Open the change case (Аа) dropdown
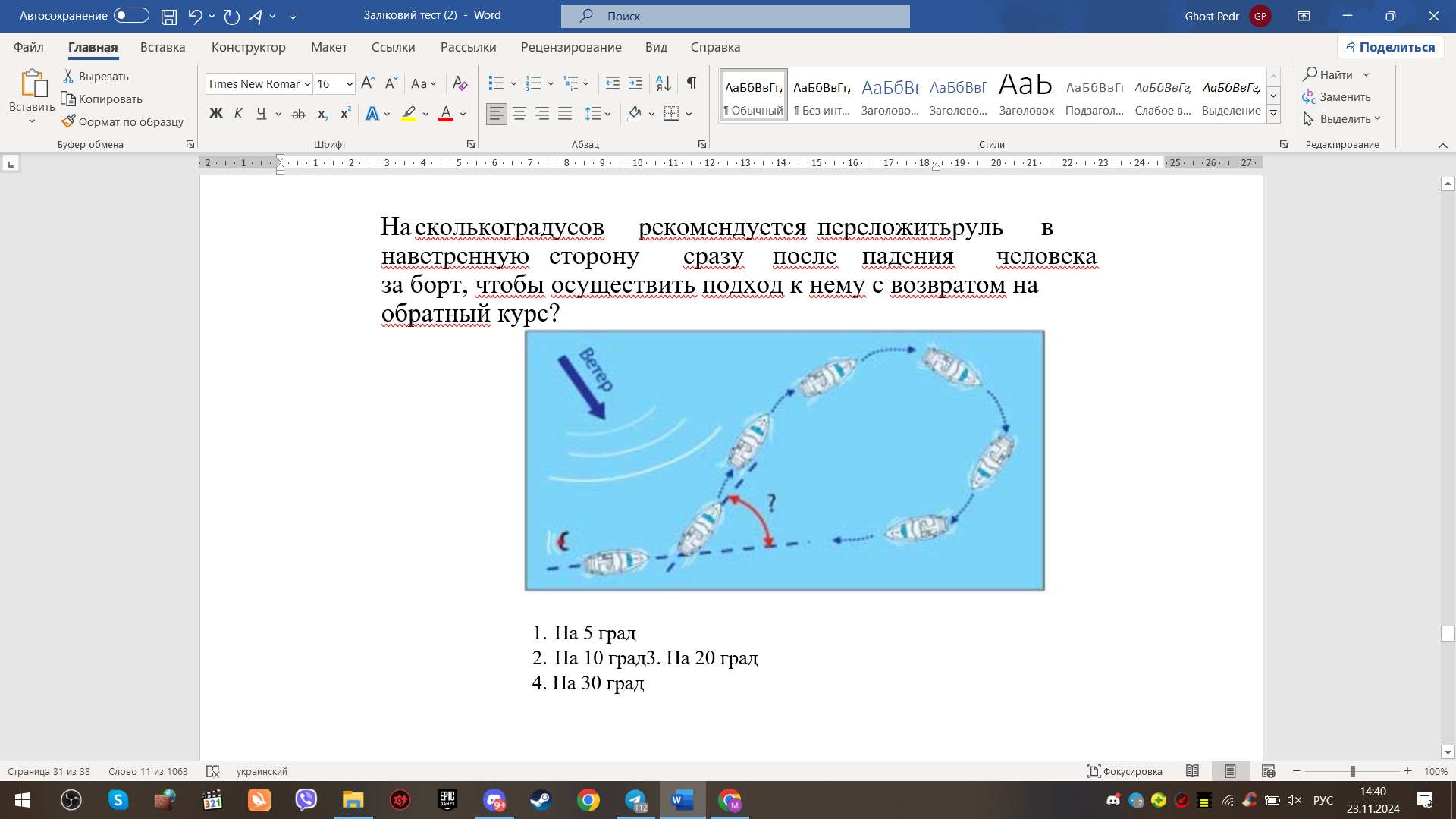Screen dimensions: 1456x819 (423, 83)
